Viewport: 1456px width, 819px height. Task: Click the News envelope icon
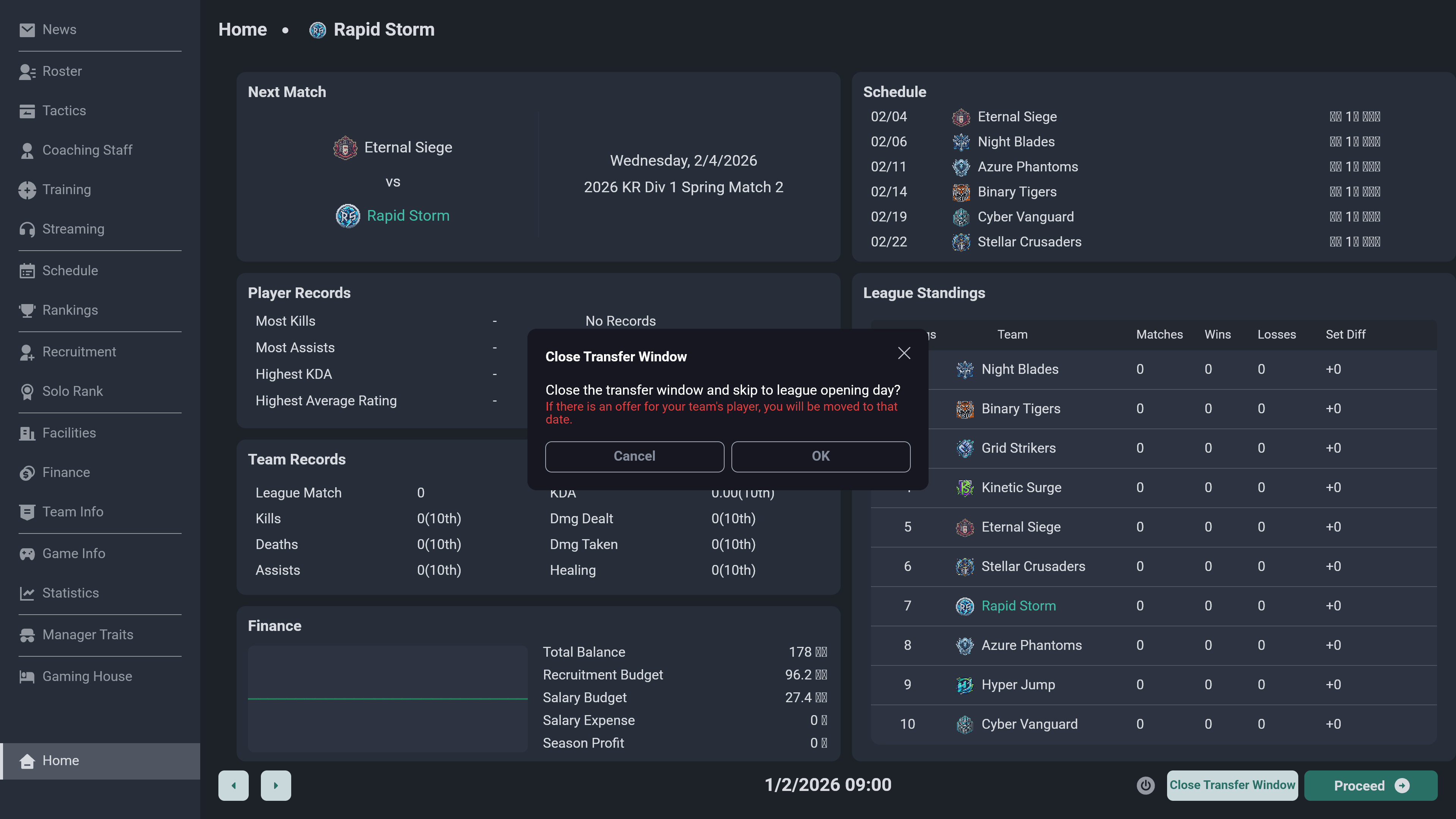[x=27, y=30]
